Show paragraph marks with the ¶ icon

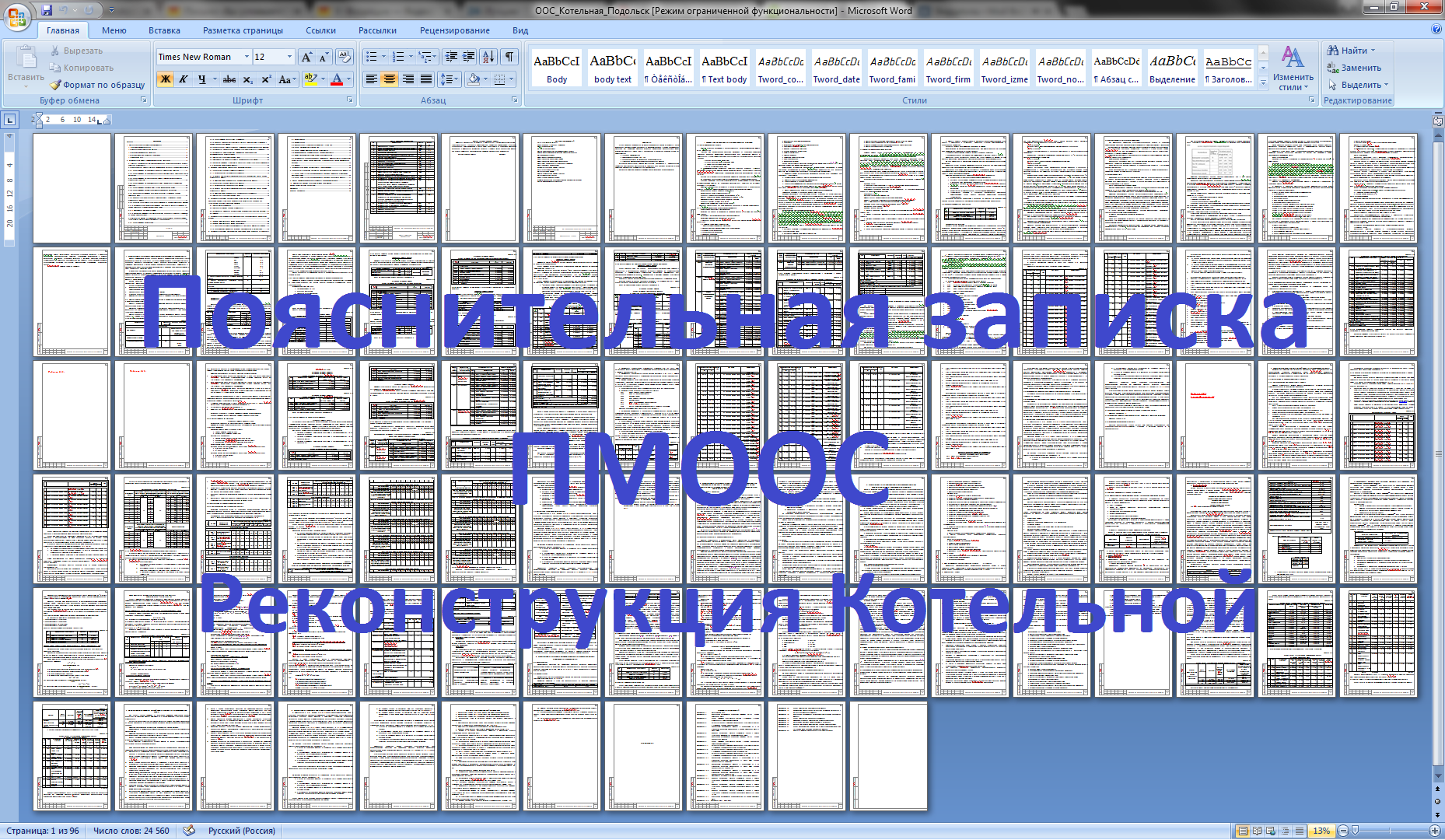[x=510, y=57]
